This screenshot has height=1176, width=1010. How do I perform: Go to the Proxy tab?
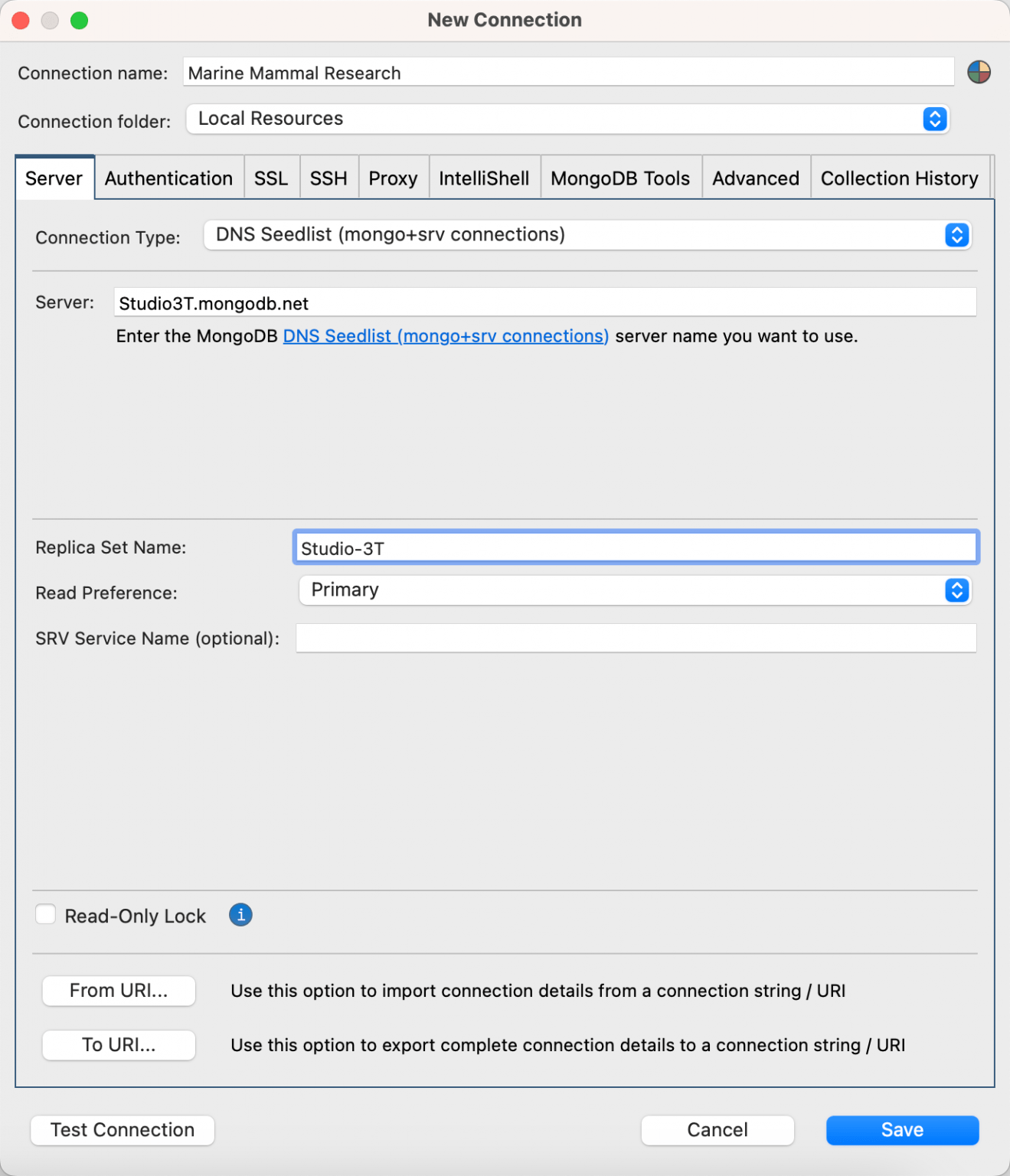click(393, 178)
